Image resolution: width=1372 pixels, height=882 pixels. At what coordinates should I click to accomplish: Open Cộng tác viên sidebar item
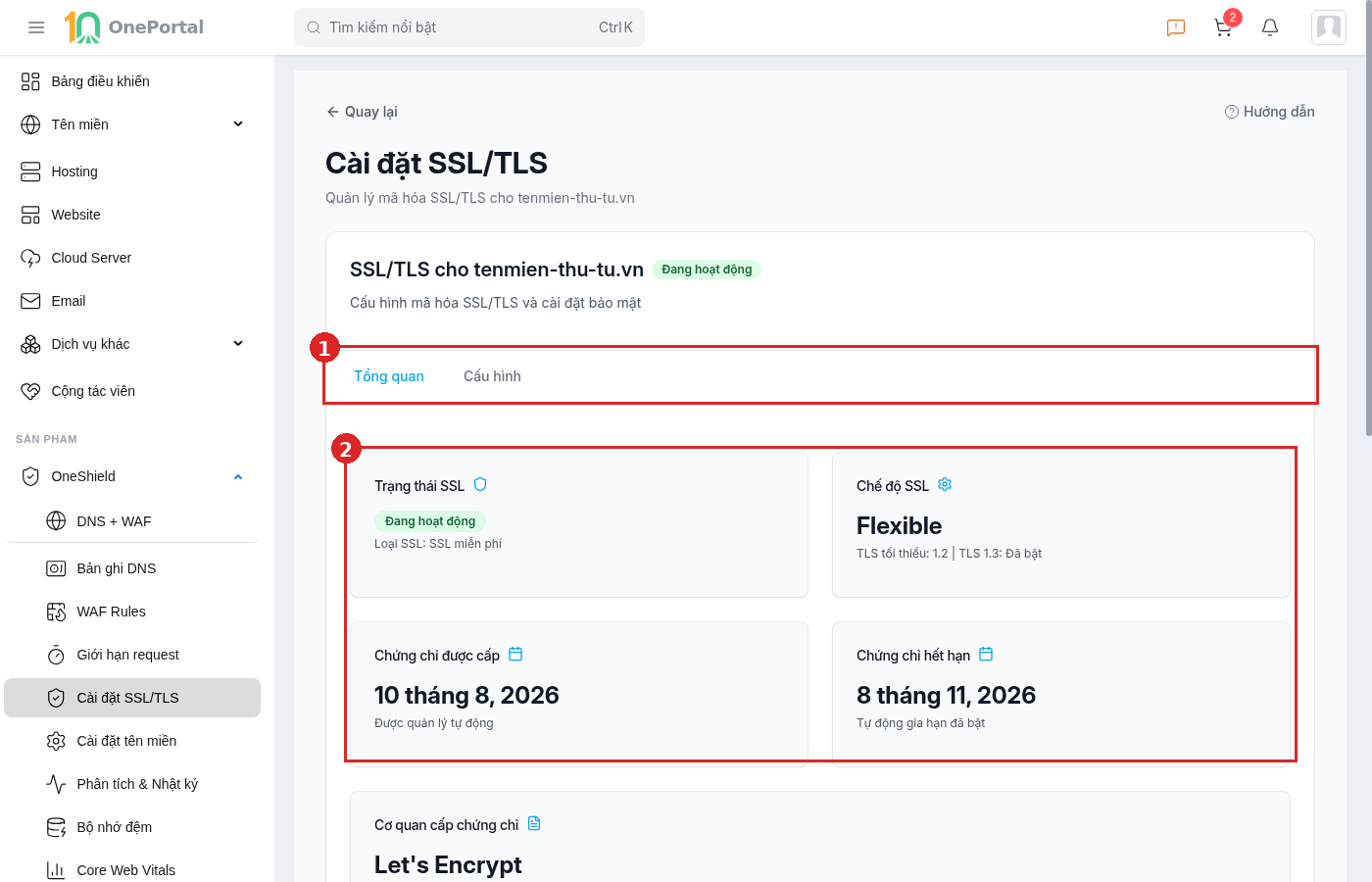coord(132,391)
